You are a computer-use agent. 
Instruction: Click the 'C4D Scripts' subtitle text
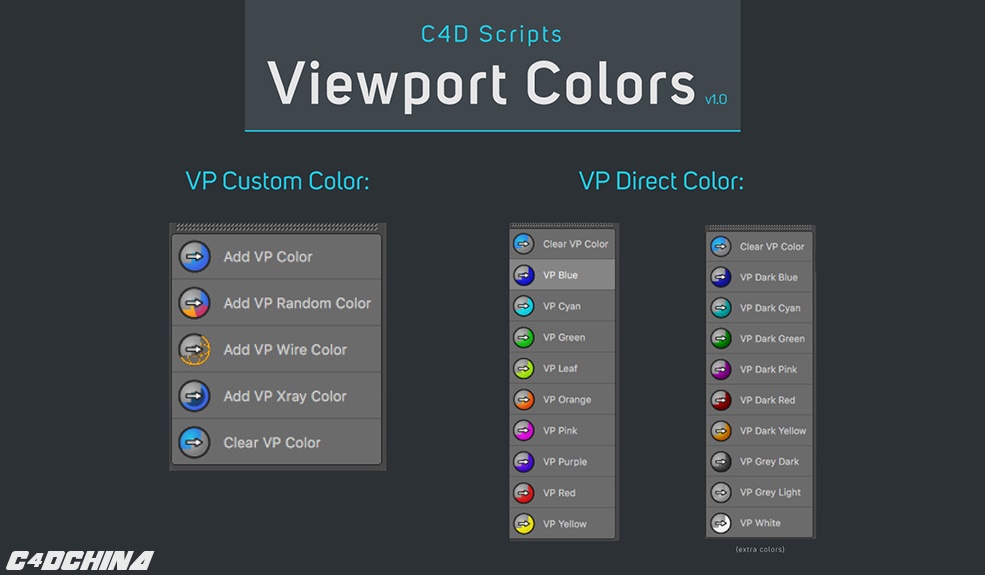click(491, 35)
